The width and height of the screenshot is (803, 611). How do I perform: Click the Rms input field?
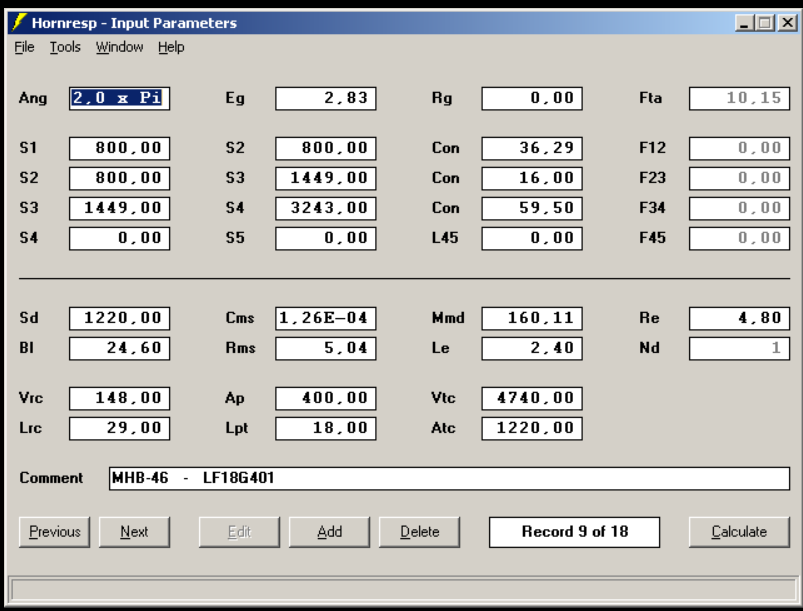point(326,348)
